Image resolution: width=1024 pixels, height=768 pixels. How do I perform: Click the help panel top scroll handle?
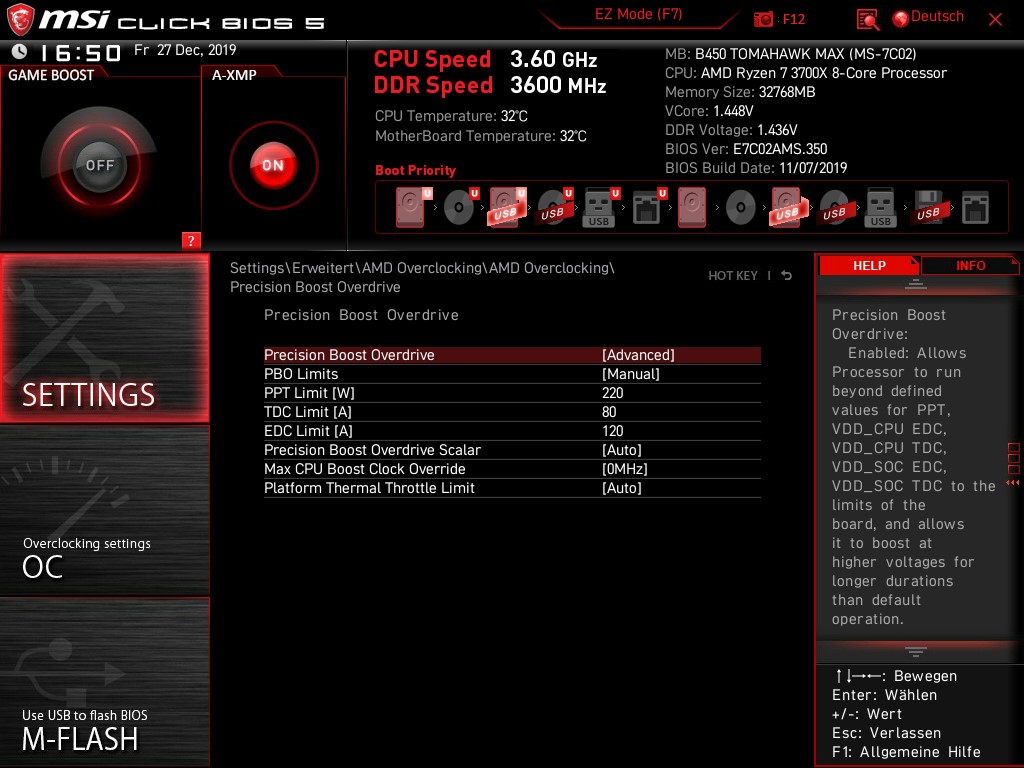pos(916,284)
